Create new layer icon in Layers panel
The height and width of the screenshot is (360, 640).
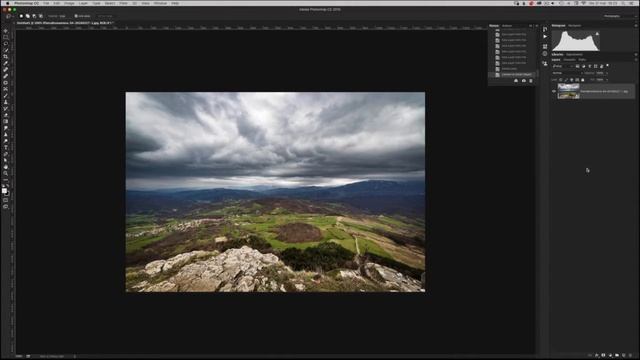[x=624, y=356]
